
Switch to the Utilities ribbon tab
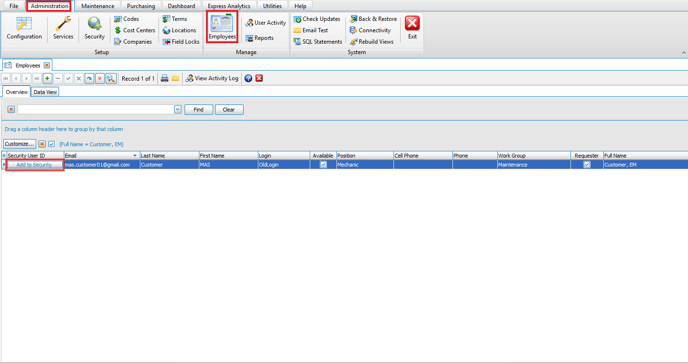[272, 6]
